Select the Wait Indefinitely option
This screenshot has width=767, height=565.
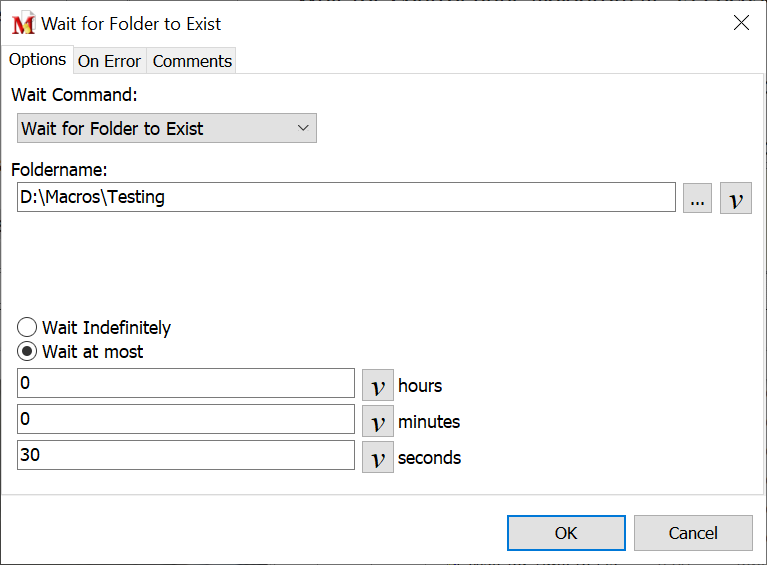click(x=28, y=328)
